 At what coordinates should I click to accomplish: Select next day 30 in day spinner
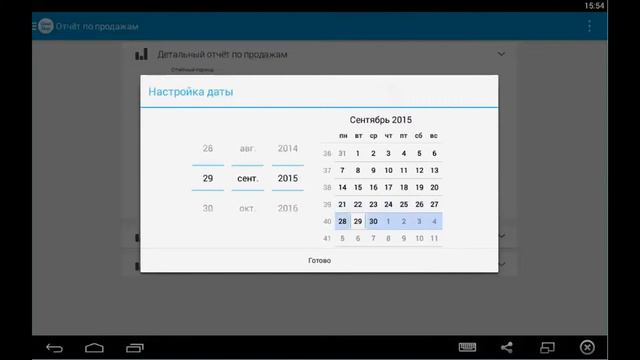208,208
